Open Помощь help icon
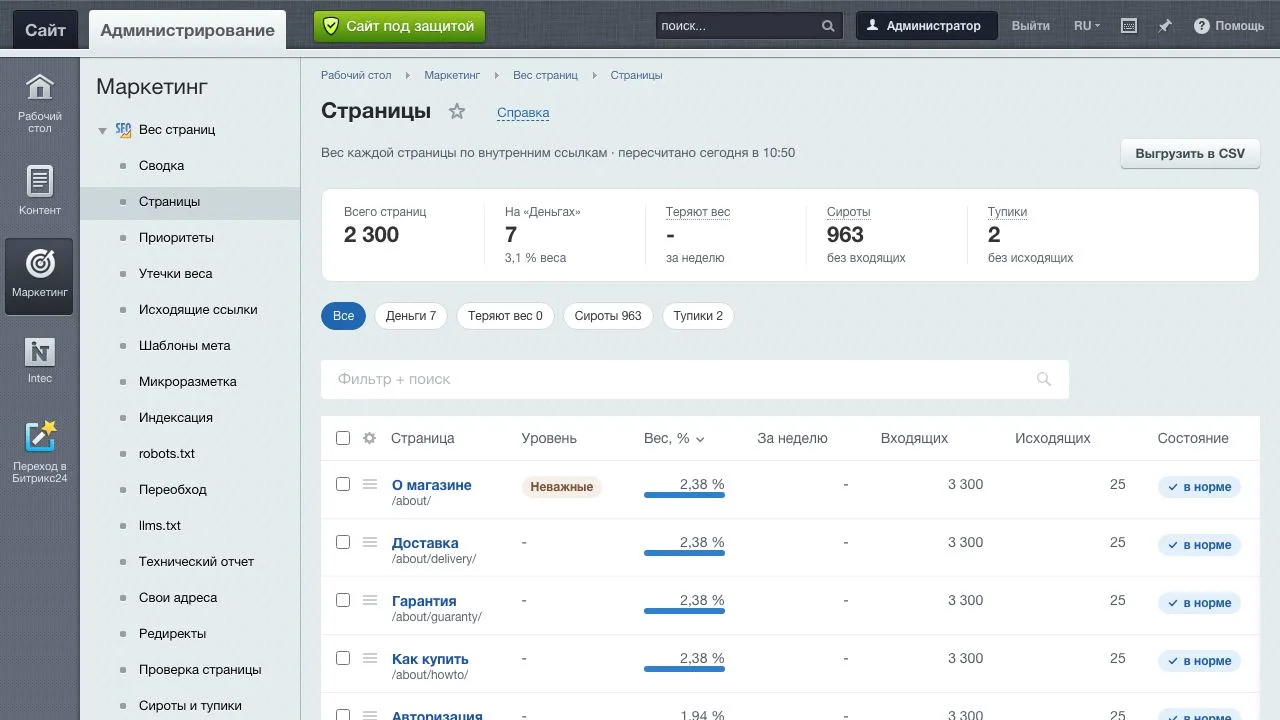This screenshot has width=1280, height=720. click(x=1202, y=26)
